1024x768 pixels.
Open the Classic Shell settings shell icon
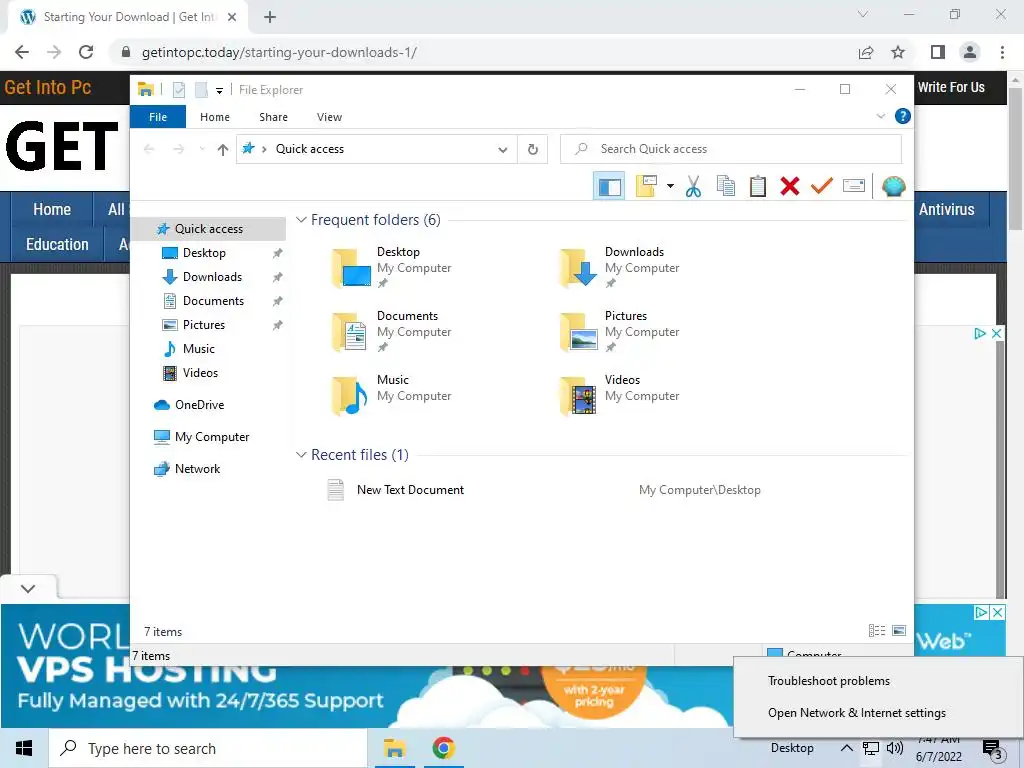tap(893, 186)
